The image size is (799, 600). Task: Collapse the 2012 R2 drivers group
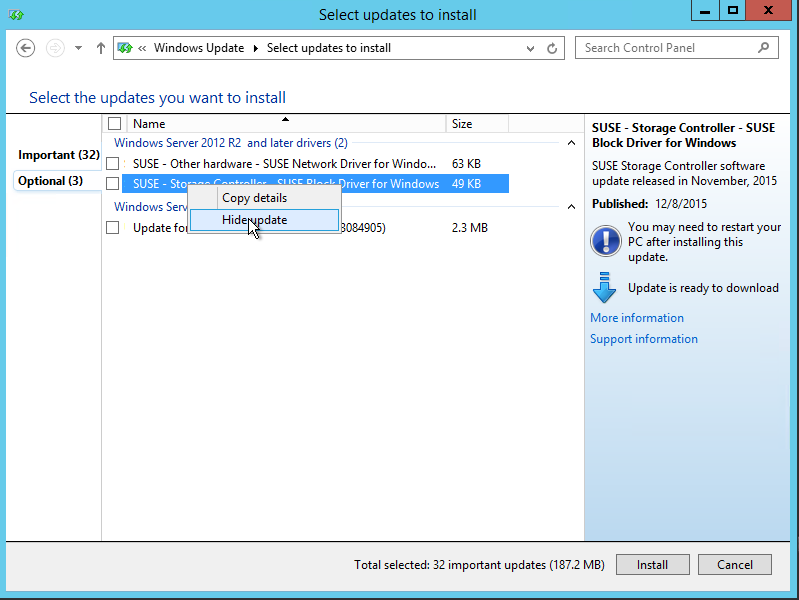coord(571,143)
